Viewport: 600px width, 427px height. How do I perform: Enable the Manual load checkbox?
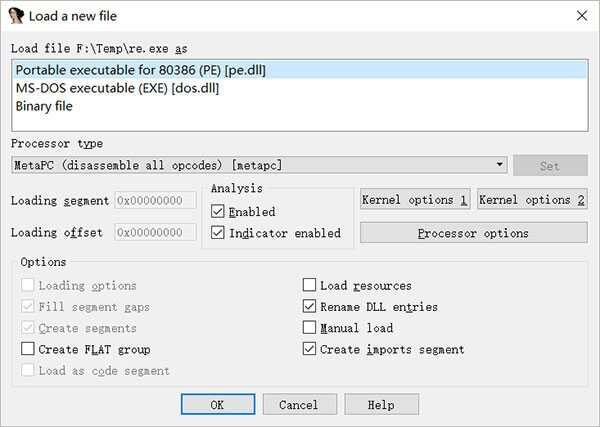310,328
